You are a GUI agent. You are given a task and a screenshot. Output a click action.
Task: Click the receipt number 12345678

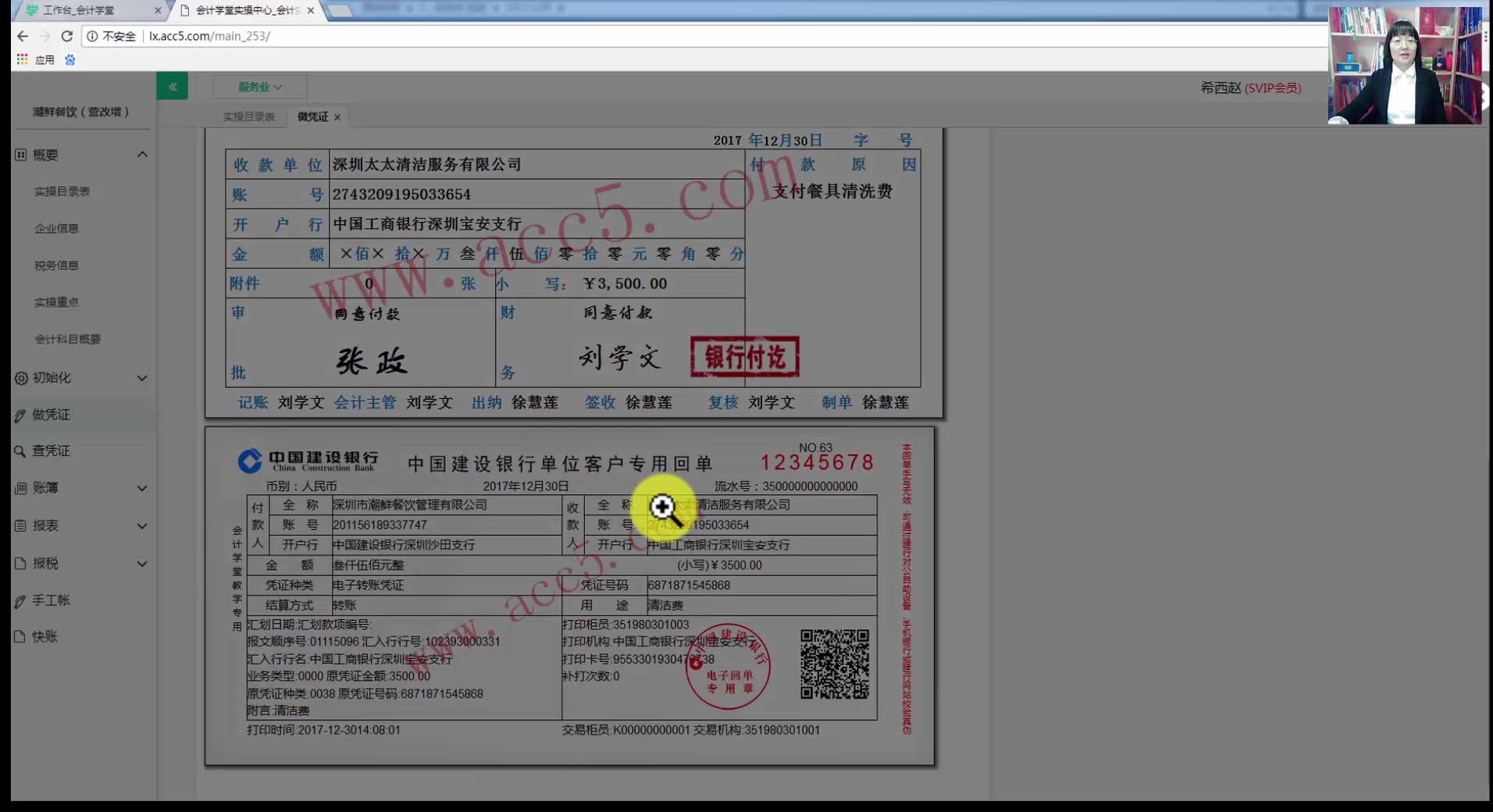pos(817,463)
